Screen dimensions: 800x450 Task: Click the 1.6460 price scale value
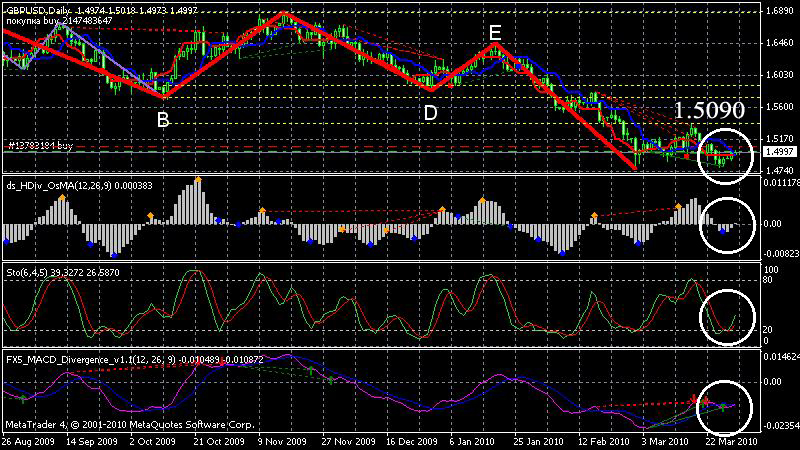780,43
